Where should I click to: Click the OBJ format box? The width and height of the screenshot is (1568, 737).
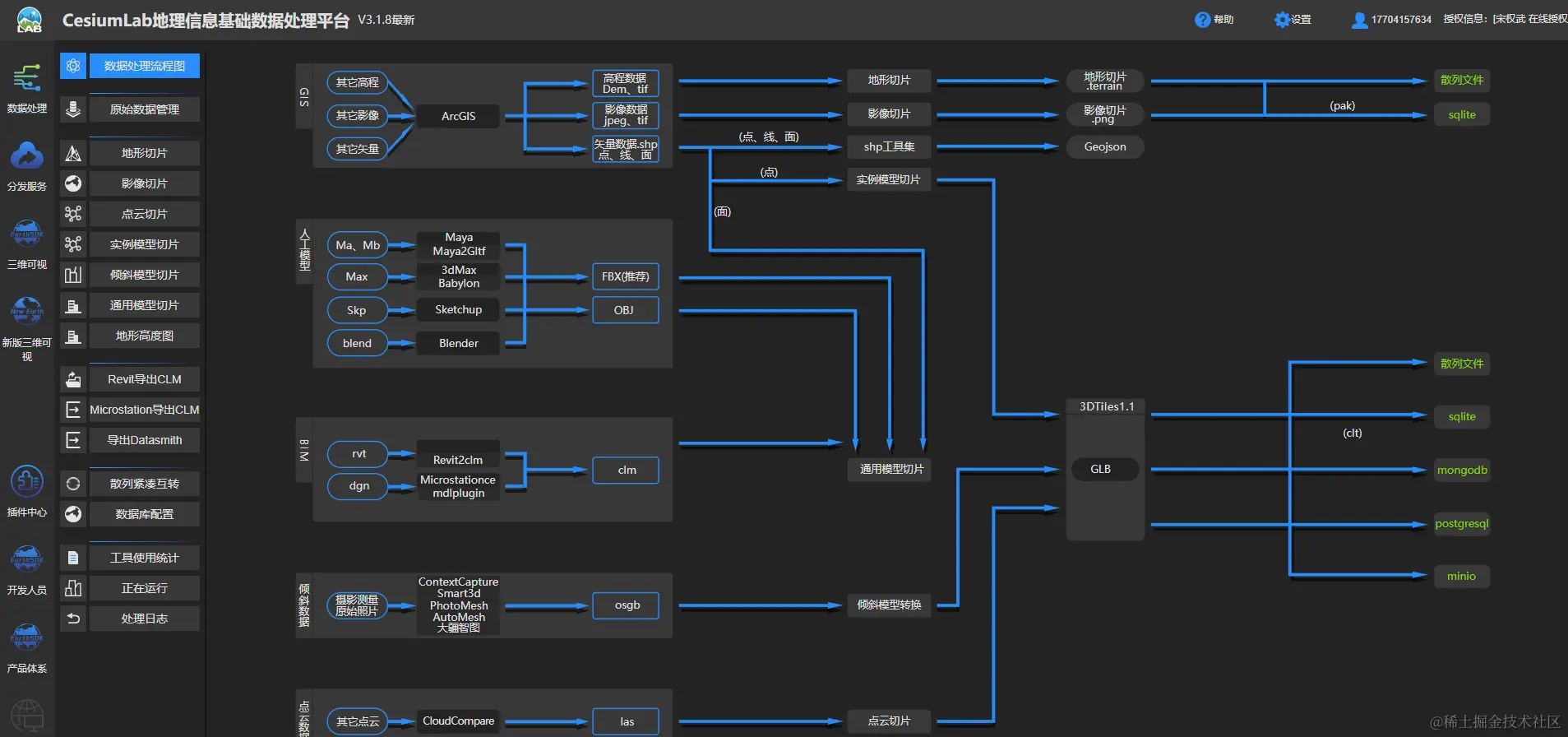coord(626,310)
